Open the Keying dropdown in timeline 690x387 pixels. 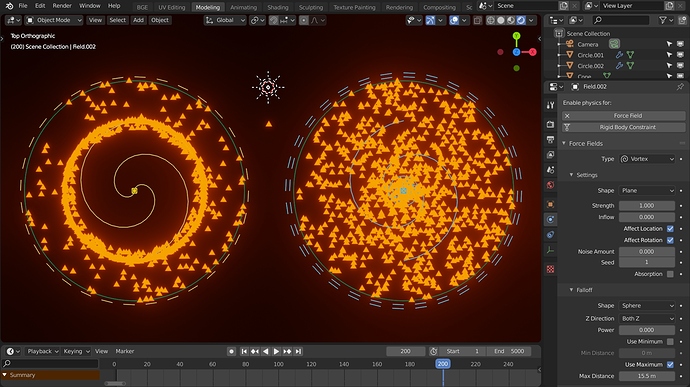[x=76, y=351]
